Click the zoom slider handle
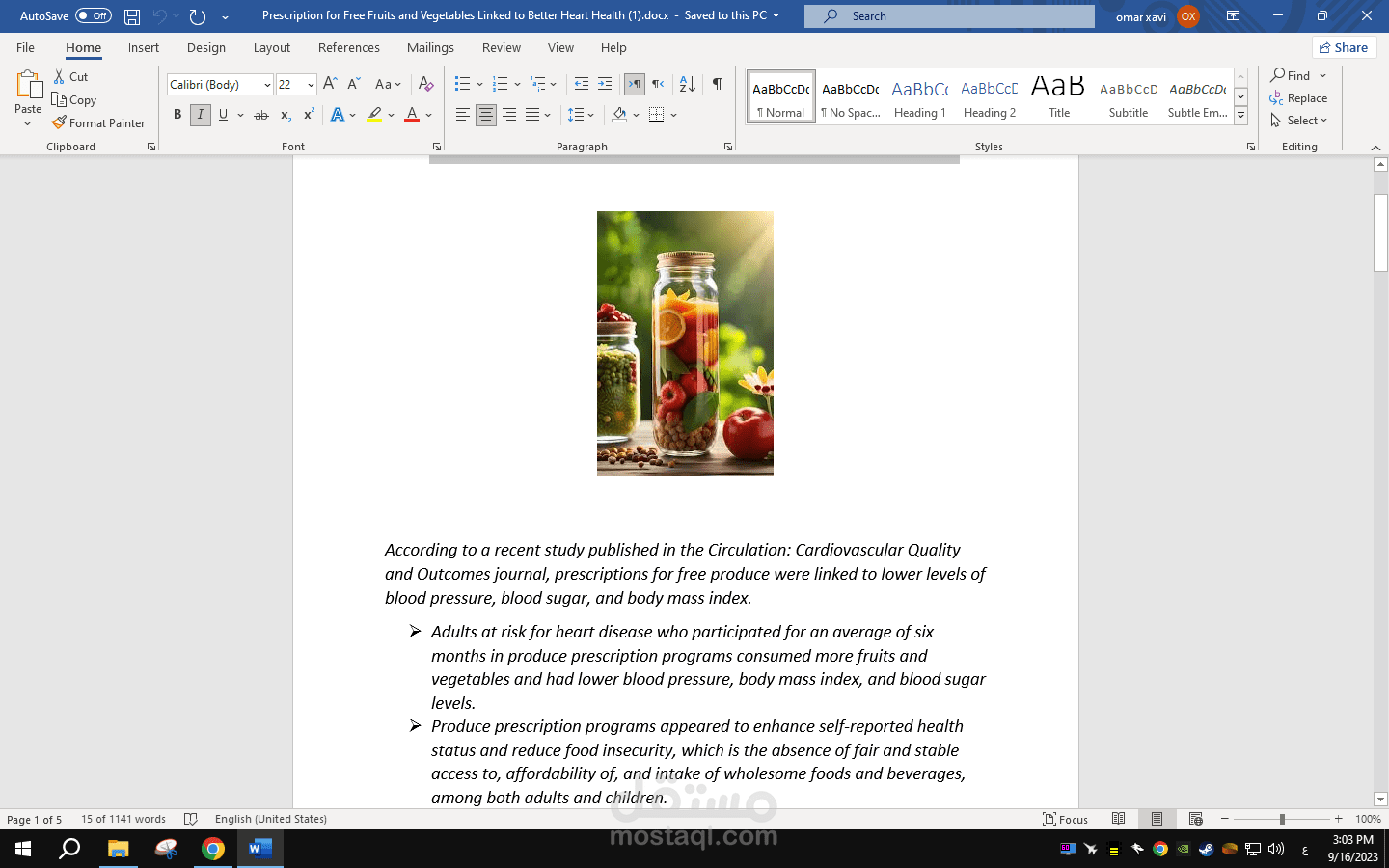 pyautogui.click(x=1282, y=819)
